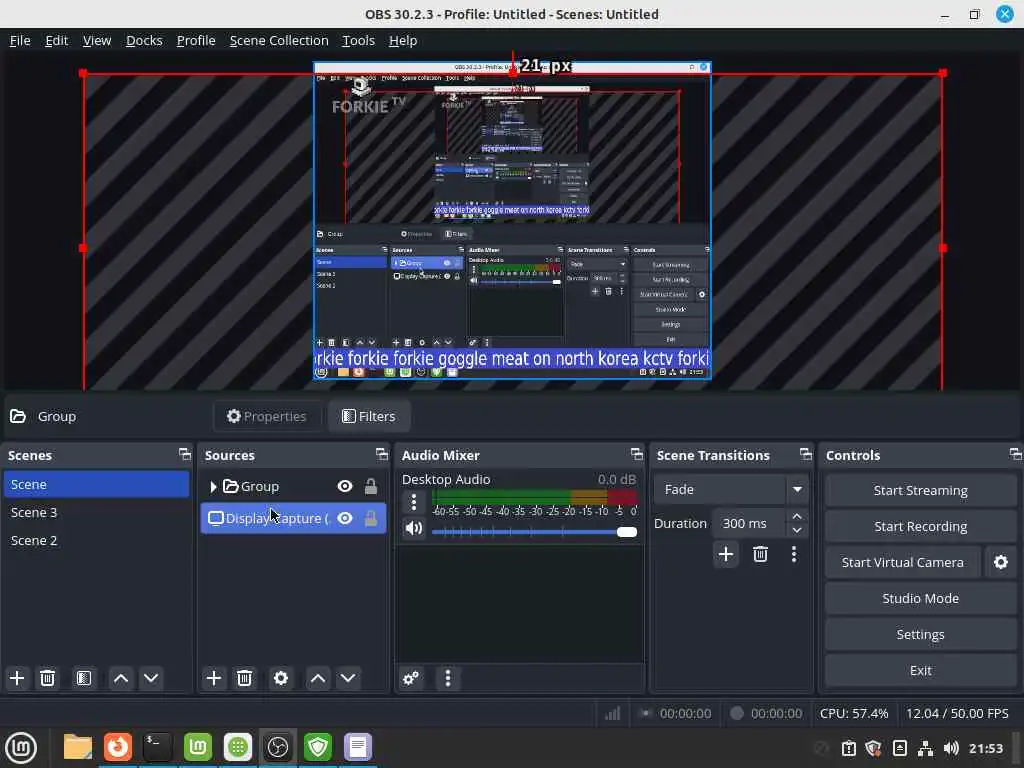This screenshot has height=768, width=1024.
Task: Open transition properties three-dot menu
Action: pyautogui.click(x=793, y=554)
